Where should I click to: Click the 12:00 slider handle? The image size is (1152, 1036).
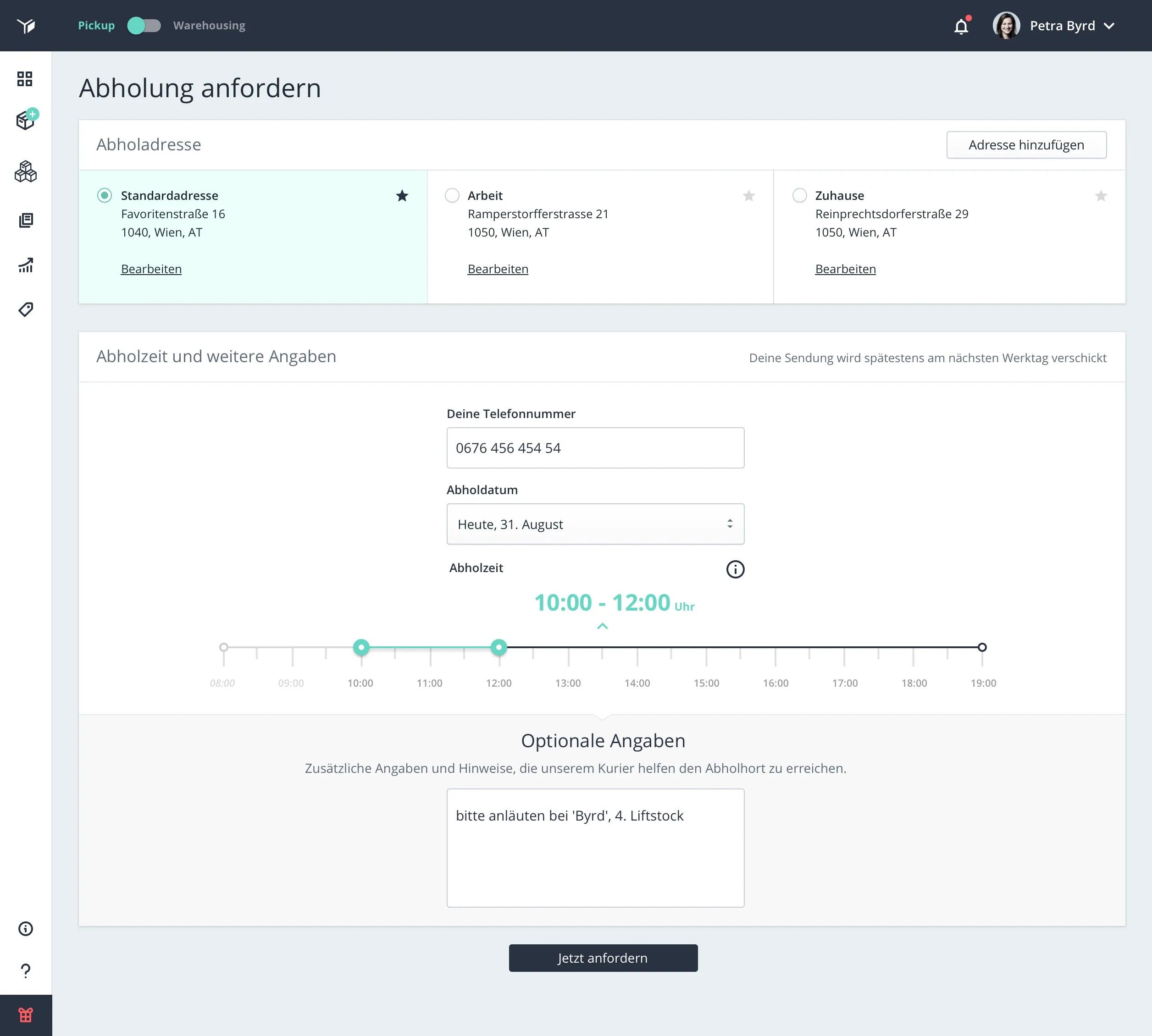coord(499,647)
